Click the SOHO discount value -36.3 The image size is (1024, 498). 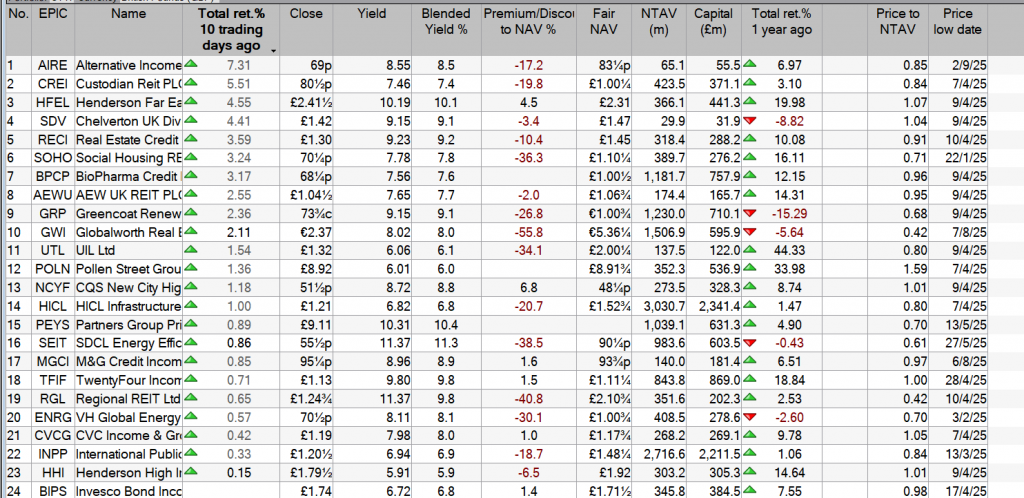[529, 158]
